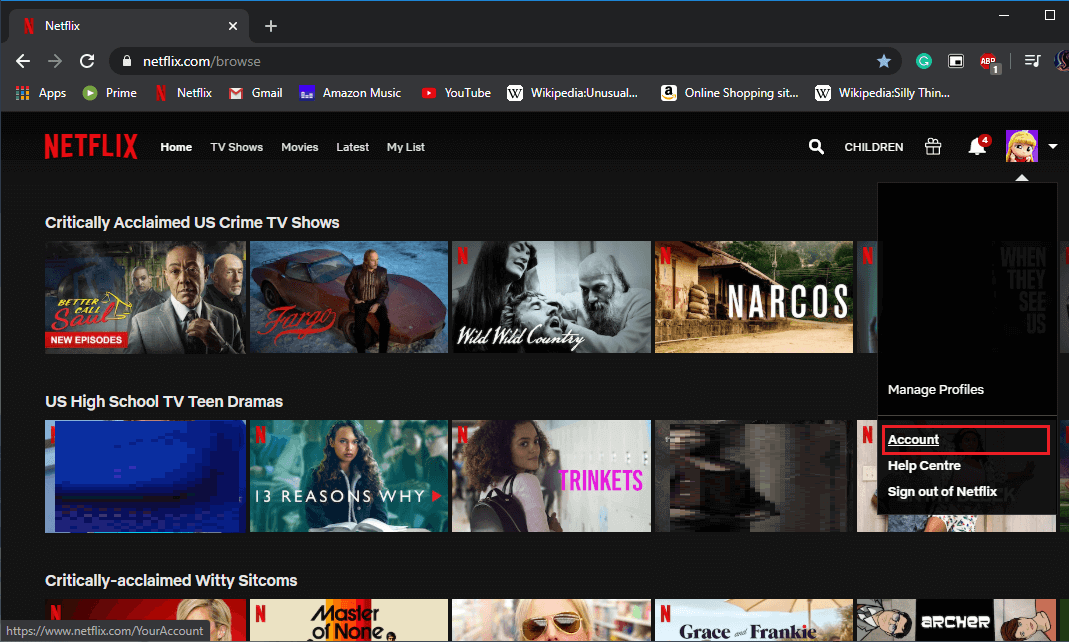
Task: Open the Master of None thumbnail
Action: click(349, 620)
